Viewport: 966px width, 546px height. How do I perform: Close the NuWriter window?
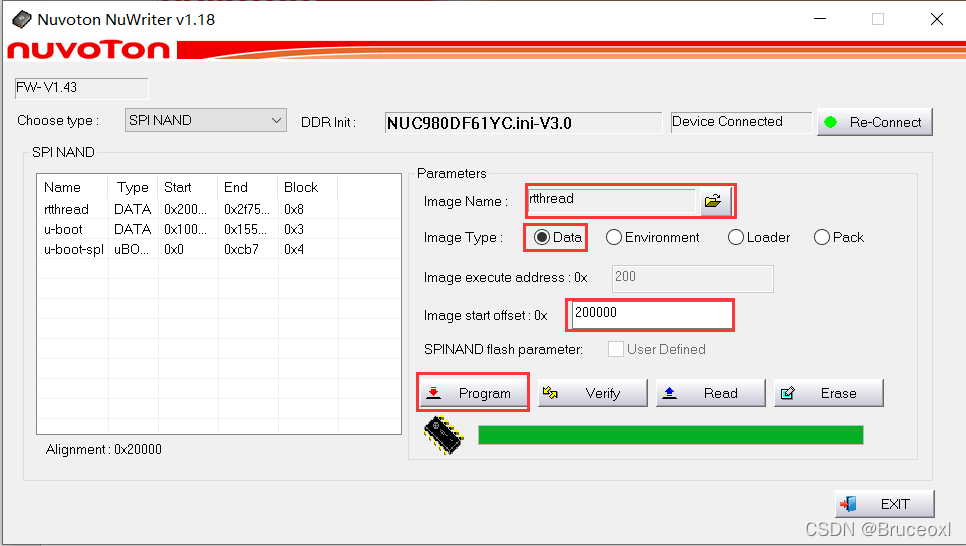point(937,19)
